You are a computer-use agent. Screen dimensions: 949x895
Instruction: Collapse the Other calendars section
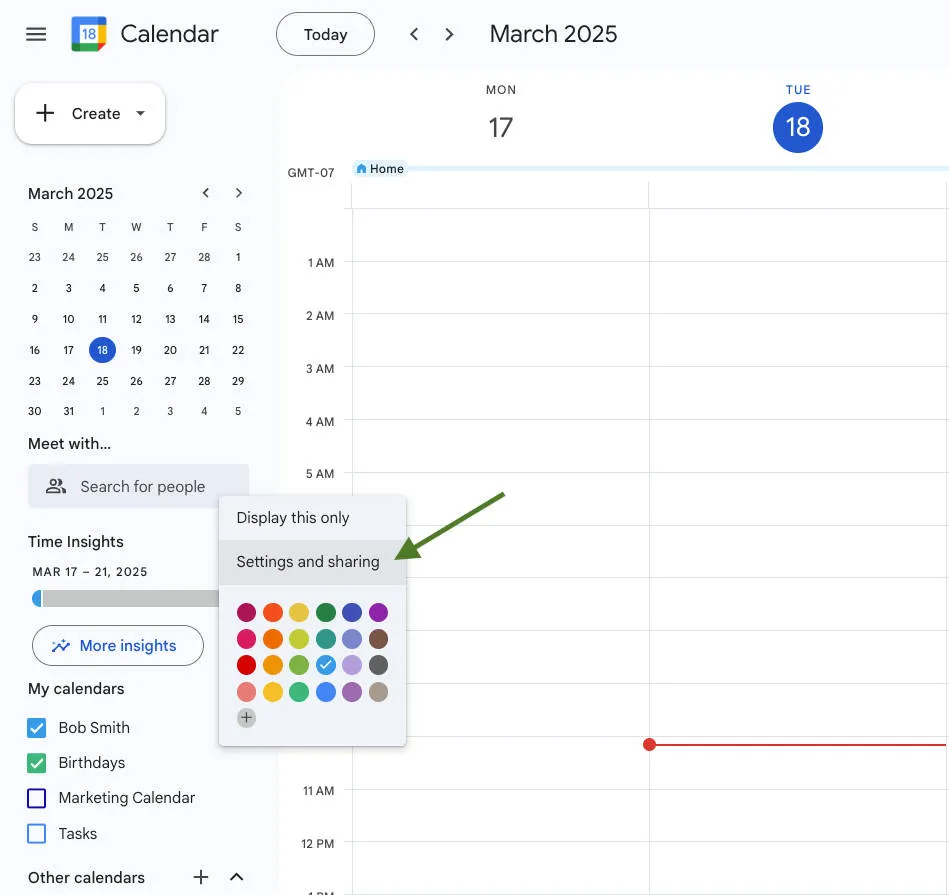click(236, 877)
